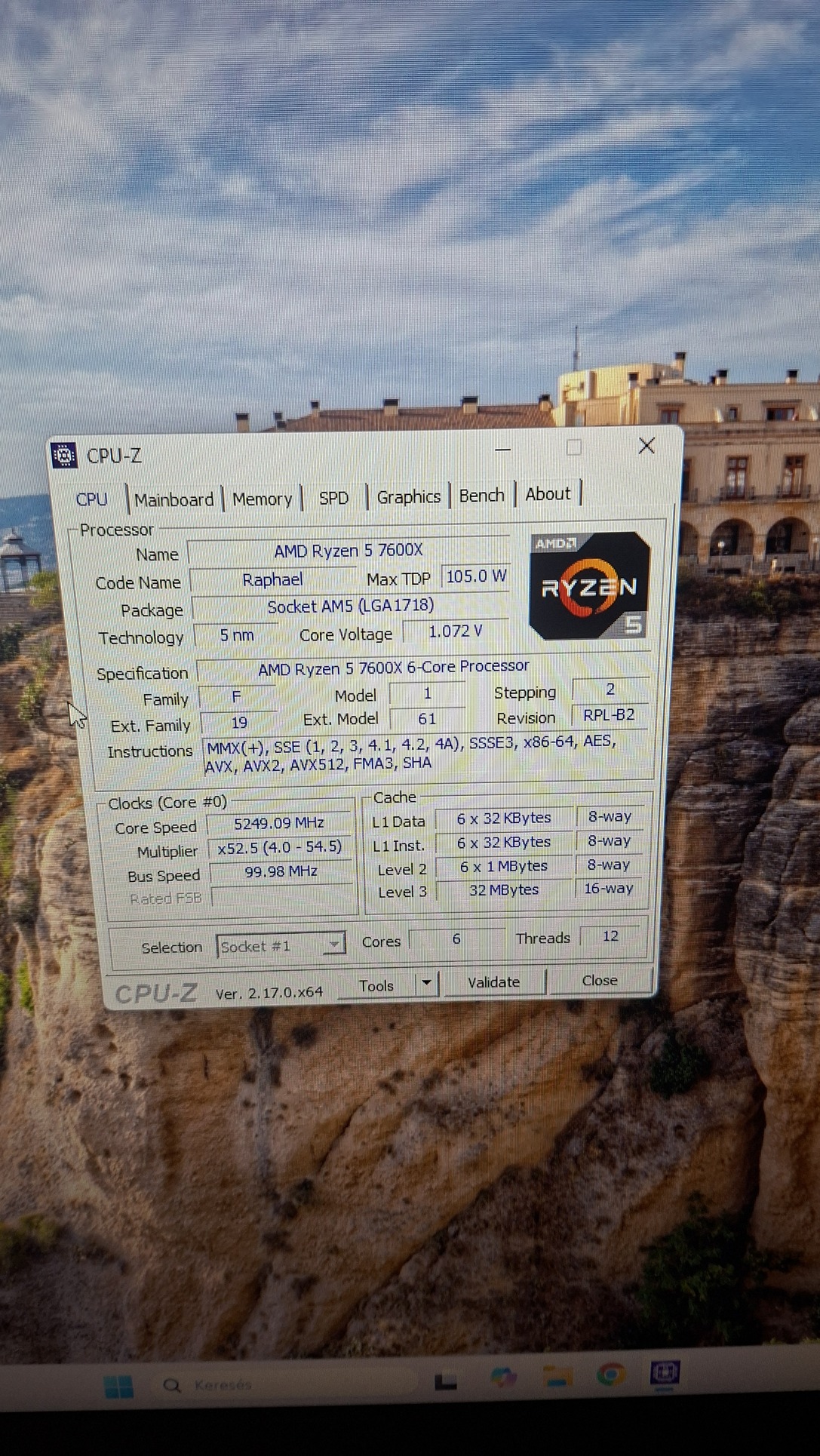Click the Package value Socket AM5 (LGA1718)

coord(351,606)
